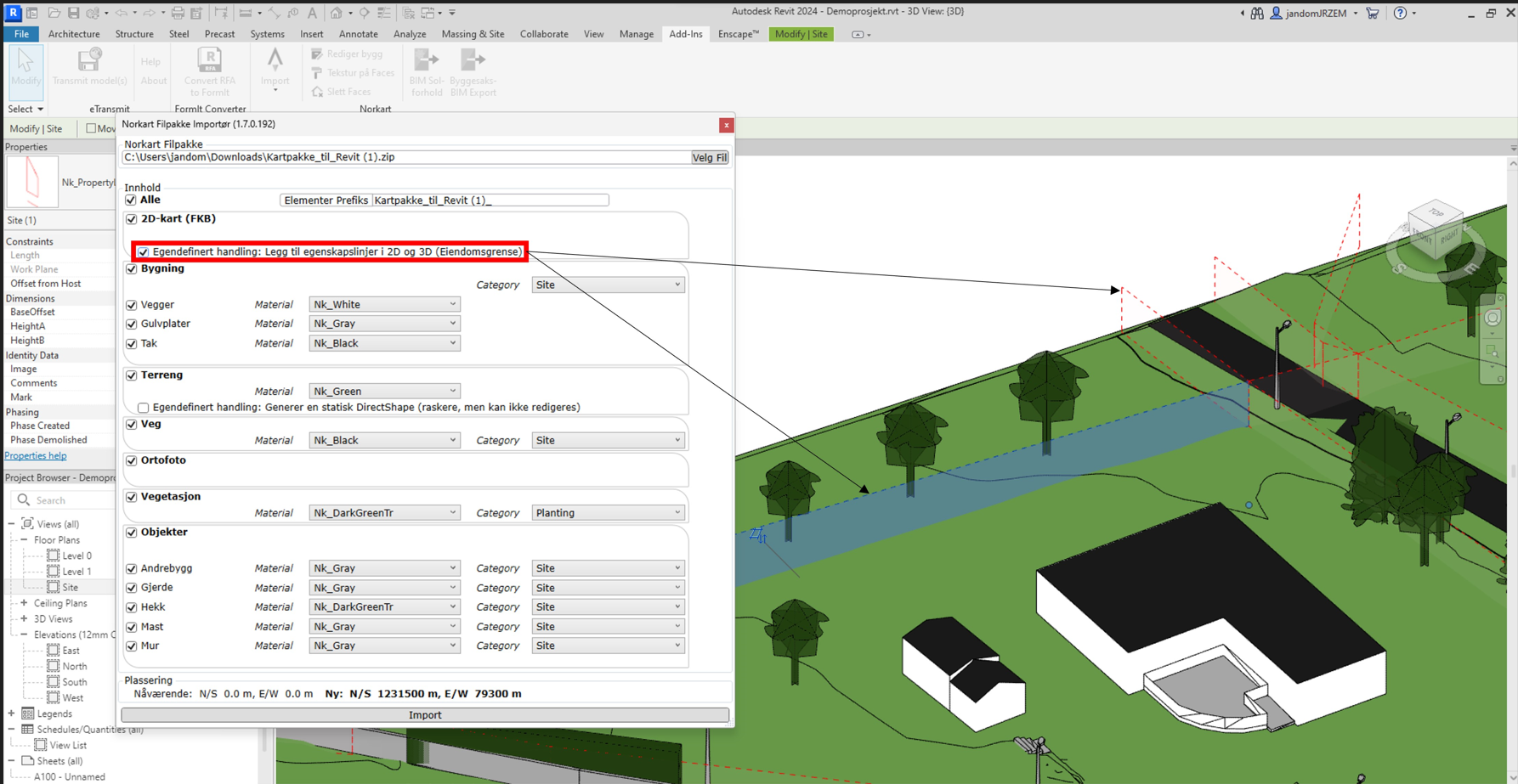Click the Velg Fil button

coord(710,157)
